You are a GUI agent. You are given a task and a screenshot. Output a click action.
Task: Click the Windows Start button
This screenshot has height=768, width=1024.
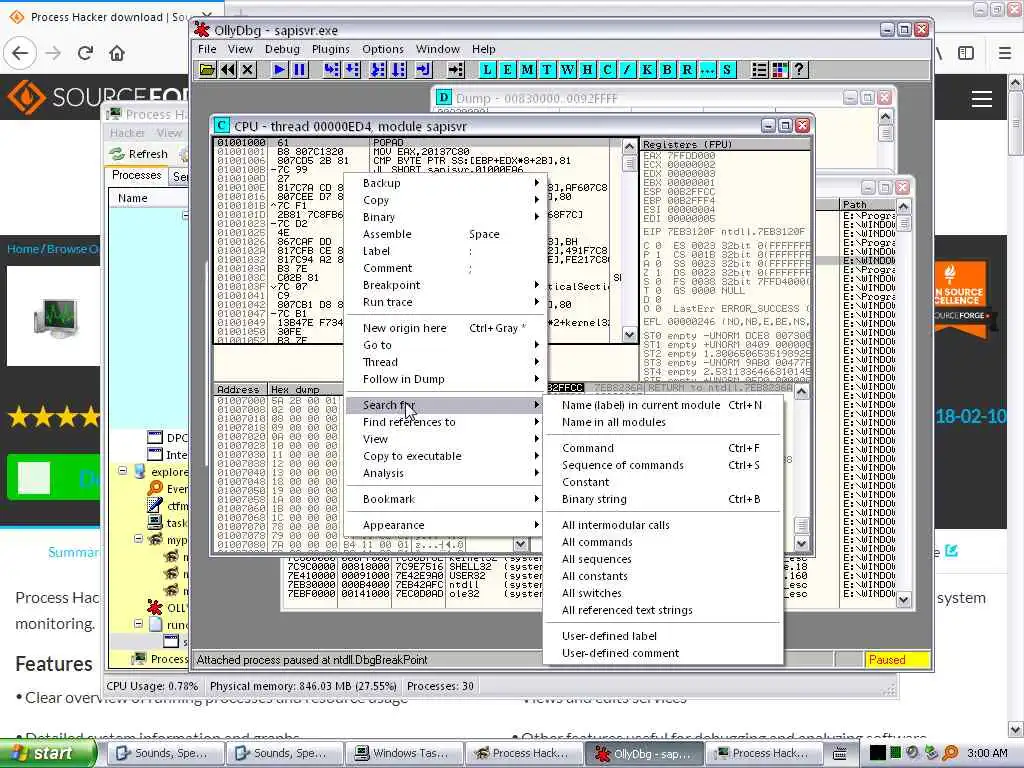47,753
